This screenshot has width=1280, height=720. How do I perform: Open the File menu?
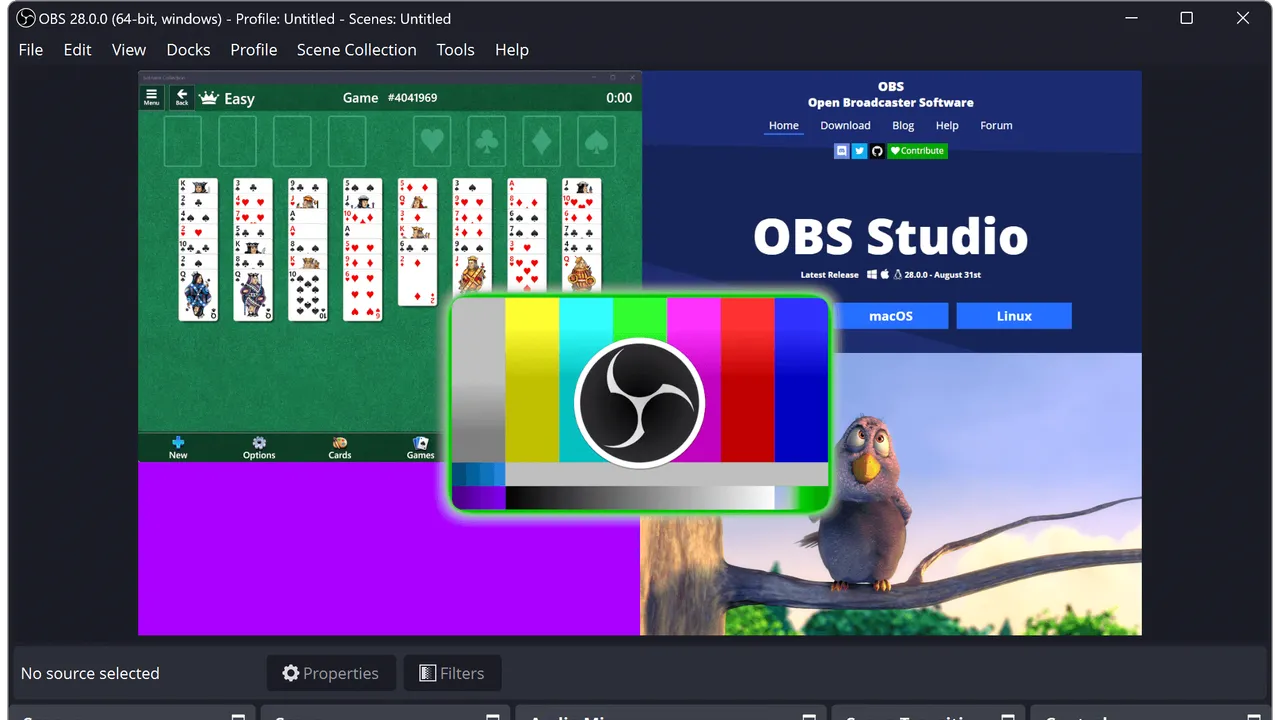click(31, 50)
